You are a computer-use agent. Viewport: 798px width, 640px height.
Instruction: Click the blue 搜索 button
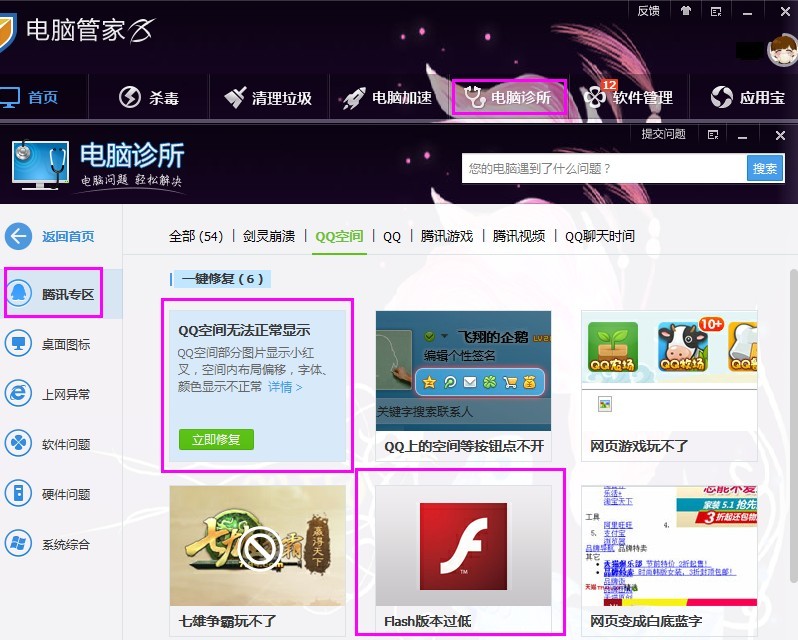click(765, 168)
